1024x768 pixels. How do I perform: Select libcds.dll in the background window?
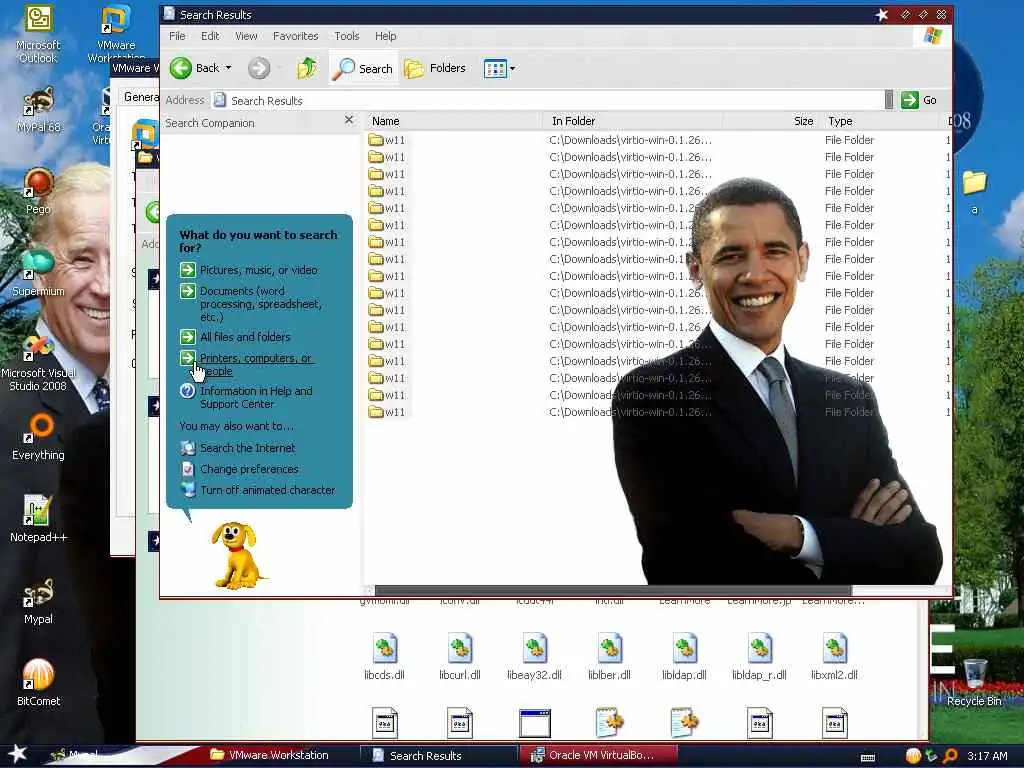click(x=384, y=657)
